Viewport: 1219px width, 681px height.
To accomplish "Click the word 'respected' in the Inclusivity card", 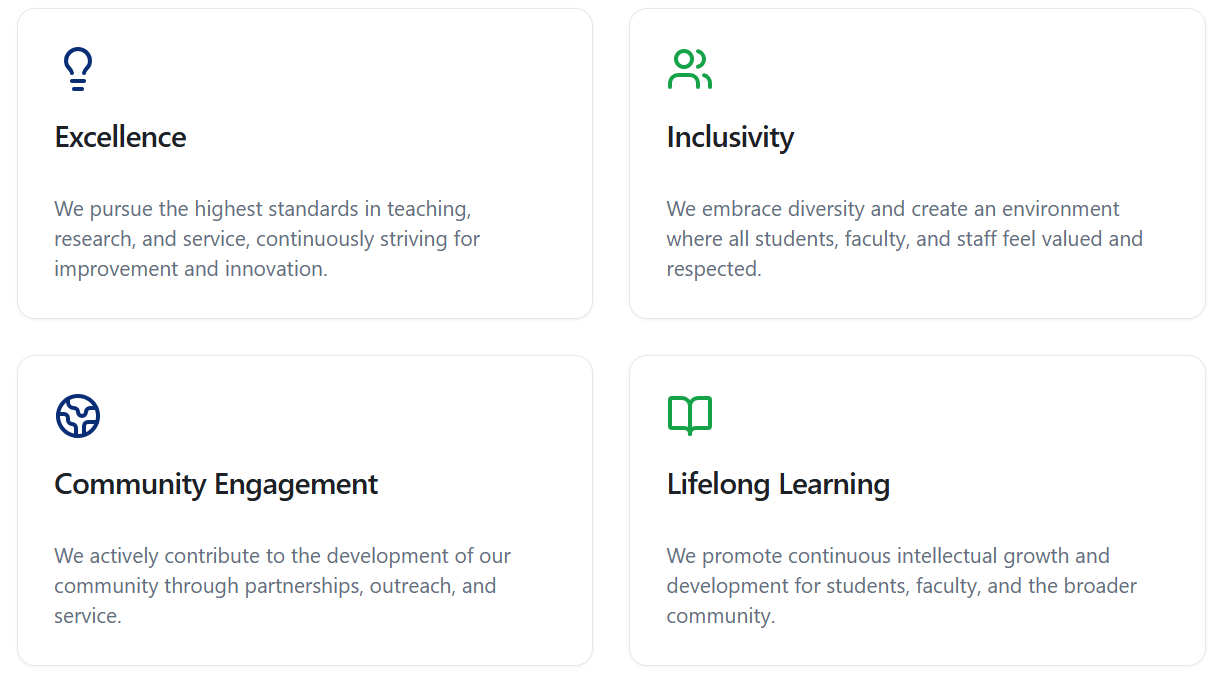I will (713, 269).
